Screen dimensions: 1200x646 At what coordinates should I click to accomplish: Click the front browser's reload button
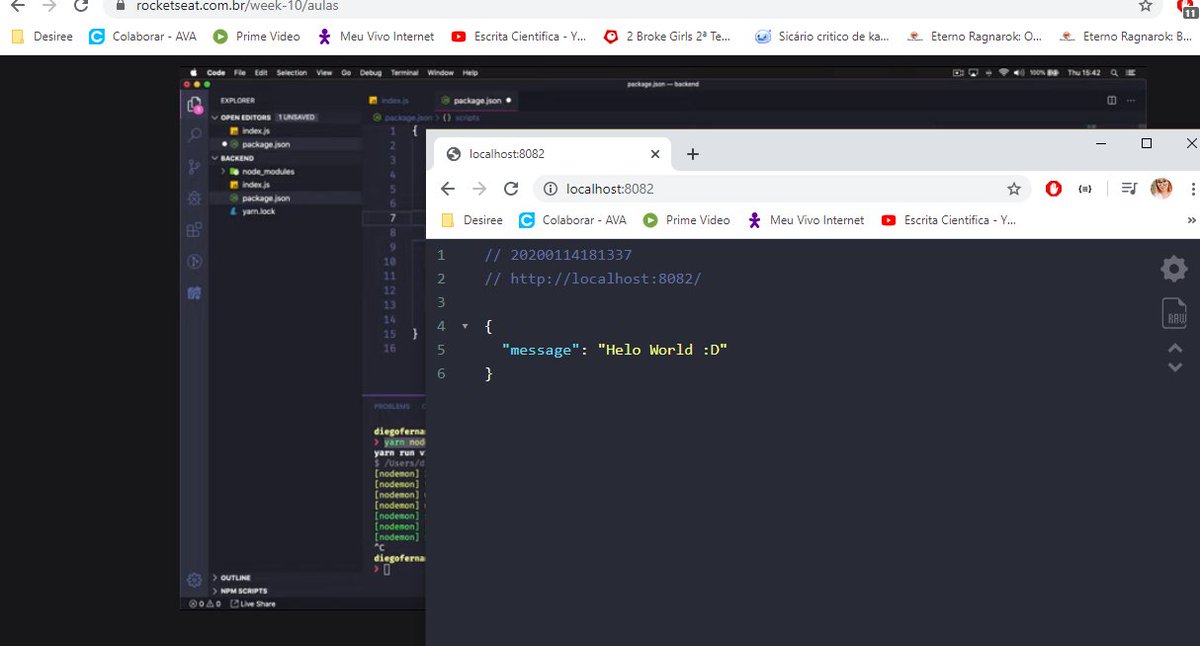511,189
